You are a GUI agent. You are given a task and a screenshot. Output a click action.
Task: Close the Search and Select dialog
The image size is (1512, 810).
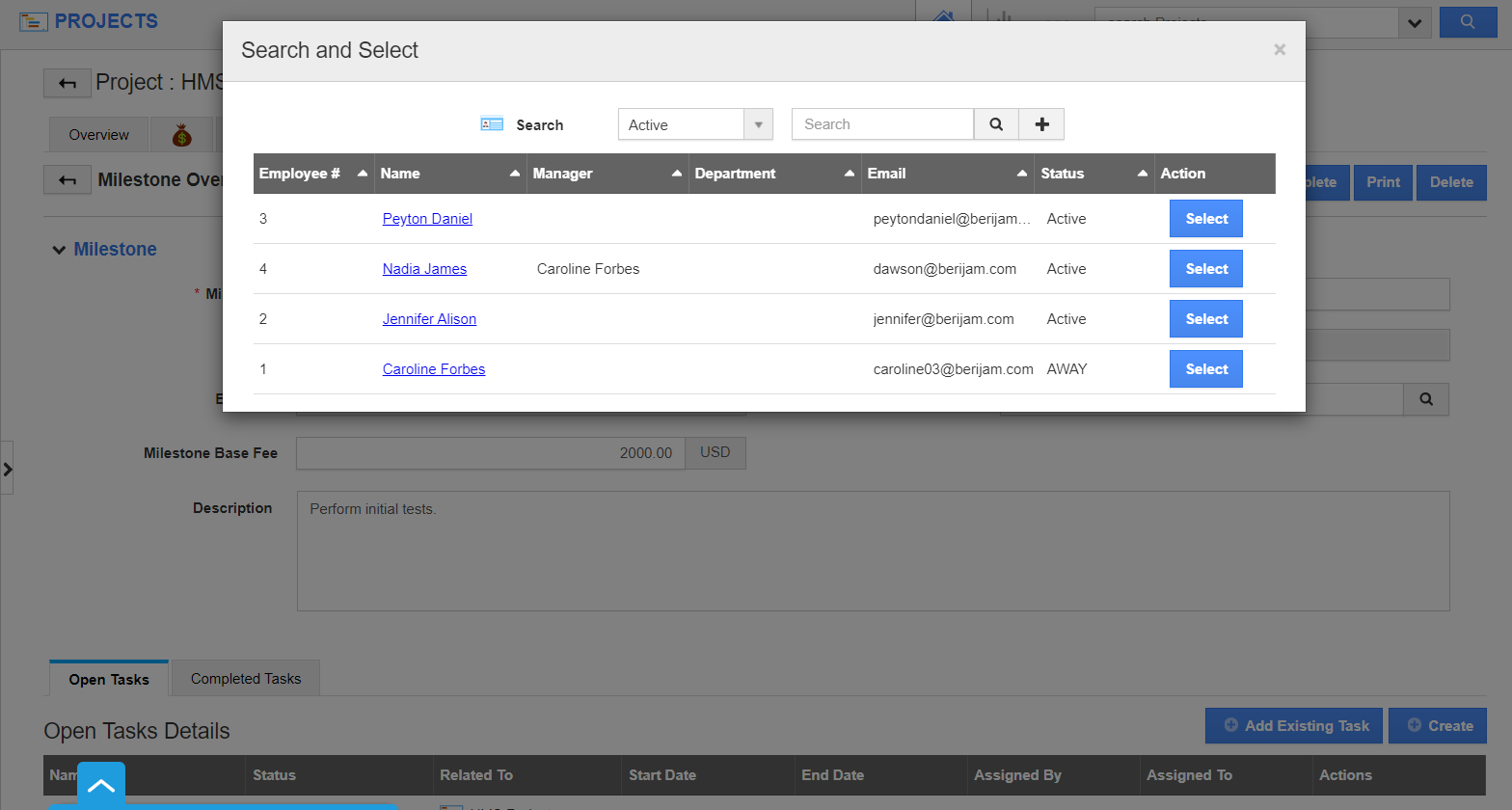1279,50
